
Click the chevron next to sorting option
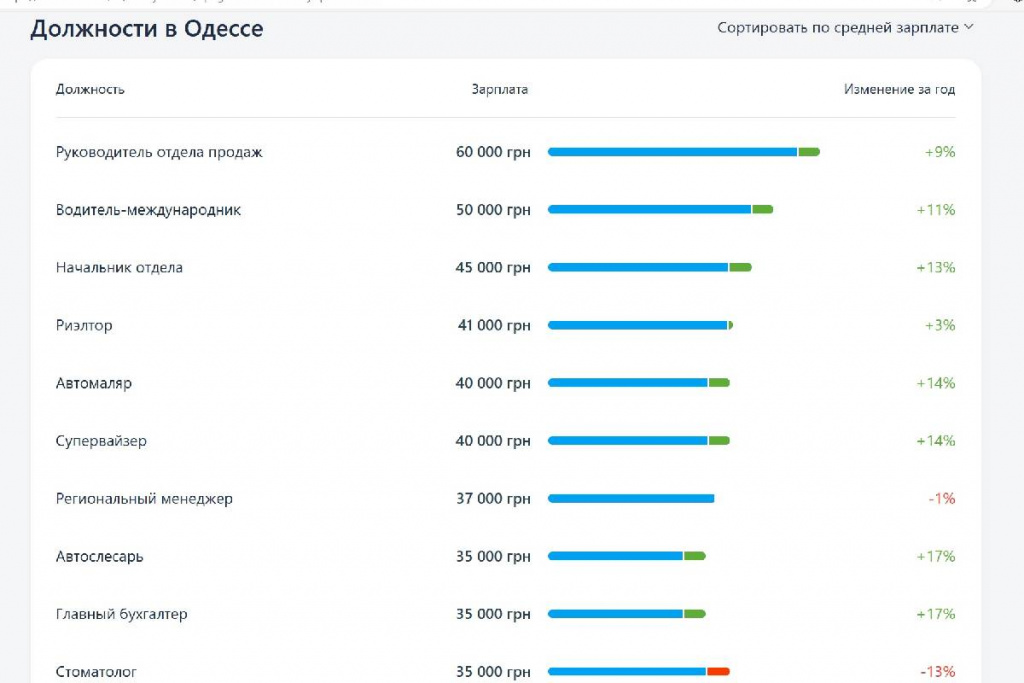coord(968,27)
